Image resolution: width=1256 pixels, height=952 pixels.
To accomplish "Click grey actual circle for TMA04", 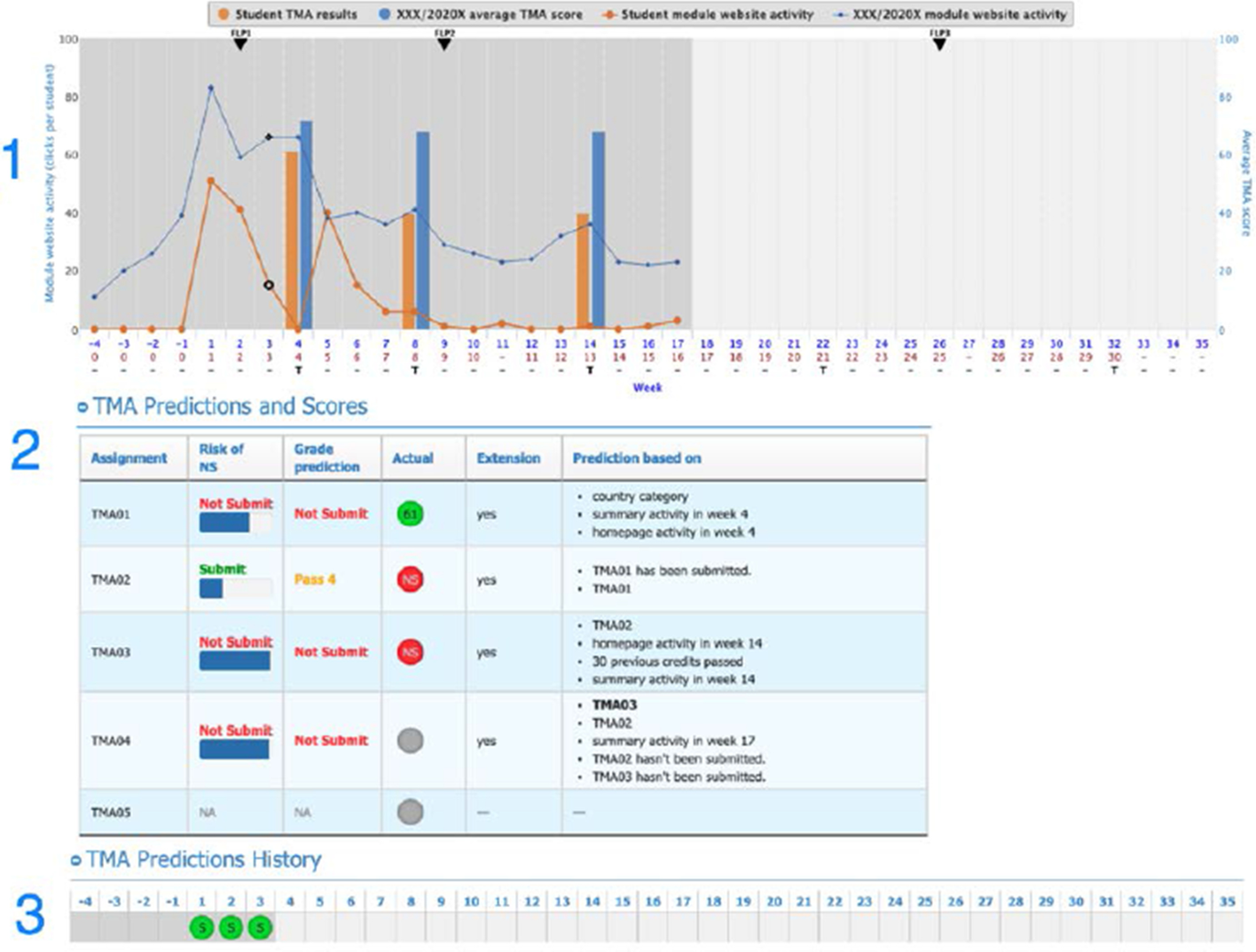I will pos(410,741).
